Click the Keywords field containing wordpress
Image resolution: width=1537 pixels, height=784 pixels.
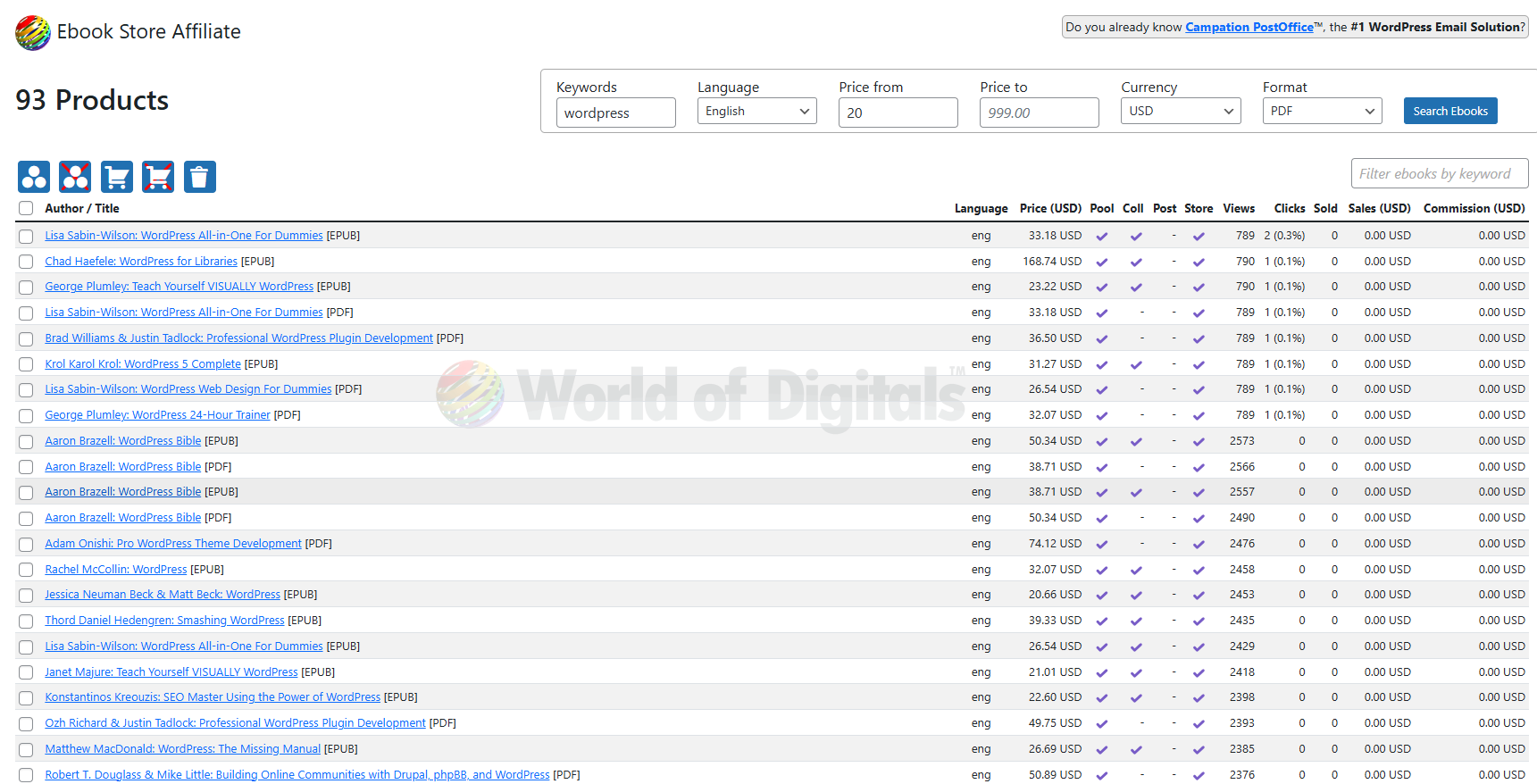tap(616, 113)
